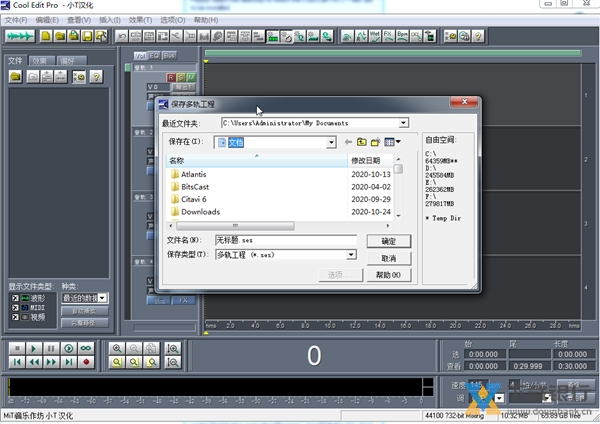
Task: Click the FX toolbar icon
Action: 388,36
